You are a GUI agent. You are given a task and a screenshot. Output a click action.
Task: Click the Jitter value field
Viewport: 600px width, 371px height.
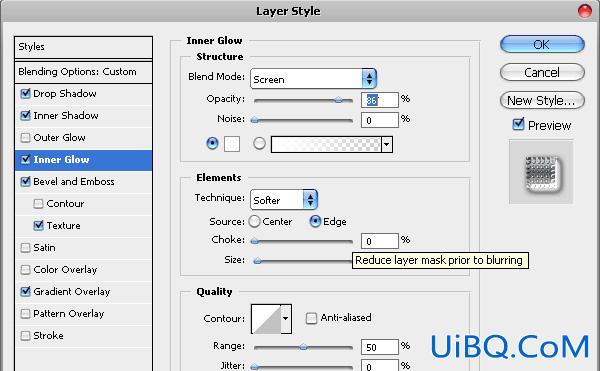click(380, 365)
